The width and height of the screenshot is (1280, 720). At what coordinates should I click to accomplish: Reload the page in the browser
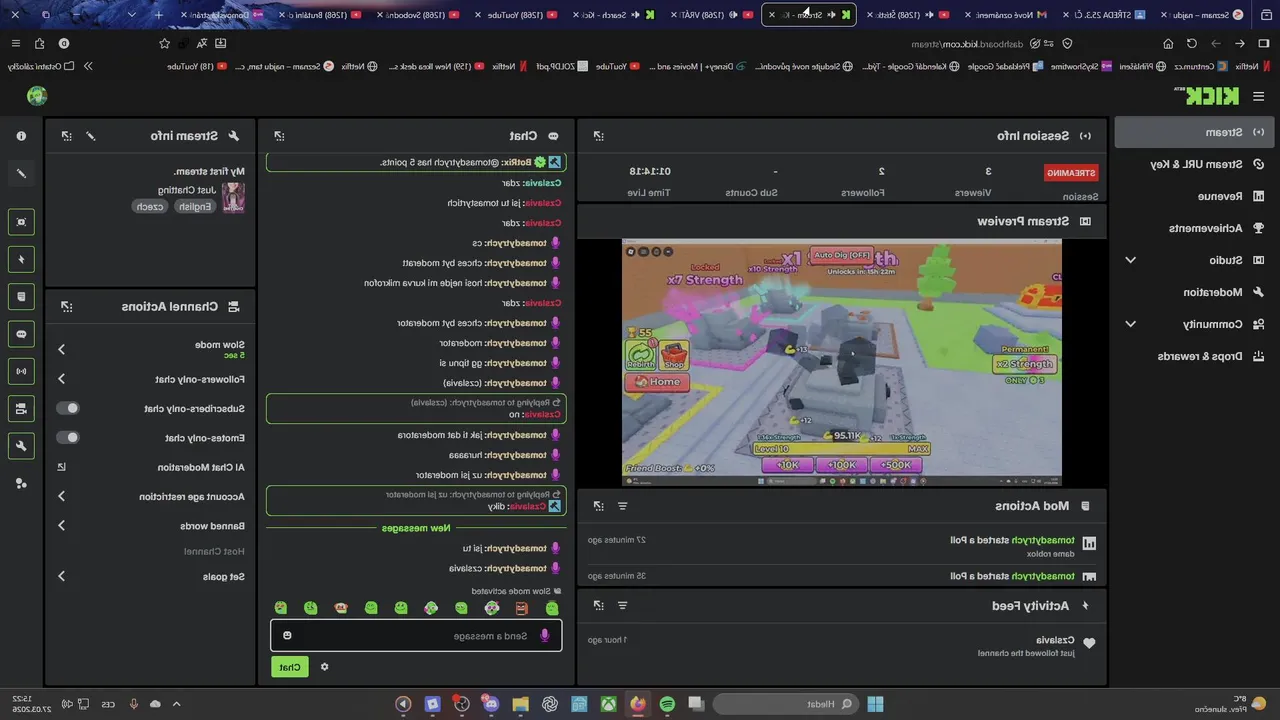1191,44
